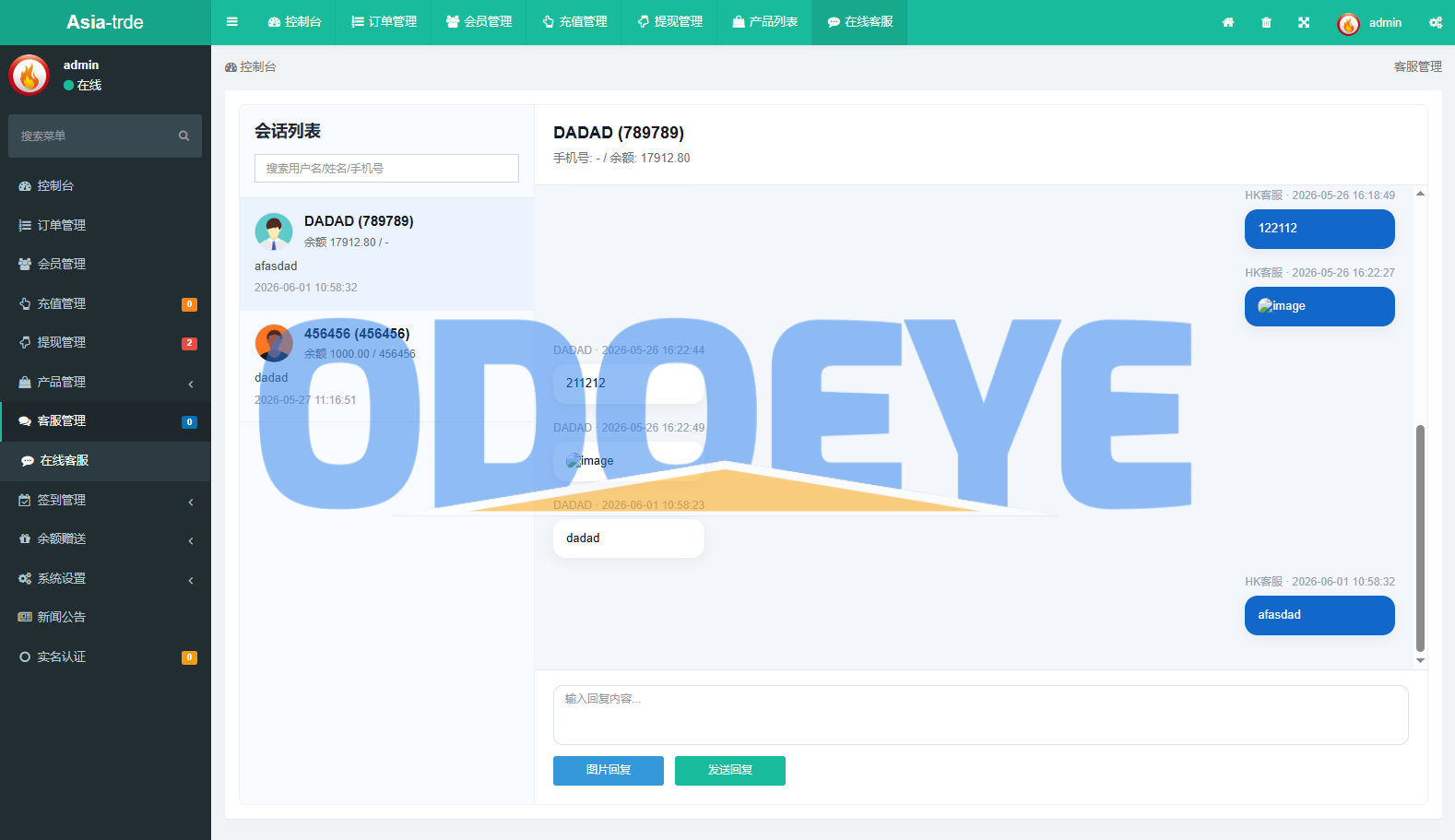This screenshot has width=1455, height=840.
Task: Expand 余额赠送 sidebar submenu
Action: click(x=105, y=538)
